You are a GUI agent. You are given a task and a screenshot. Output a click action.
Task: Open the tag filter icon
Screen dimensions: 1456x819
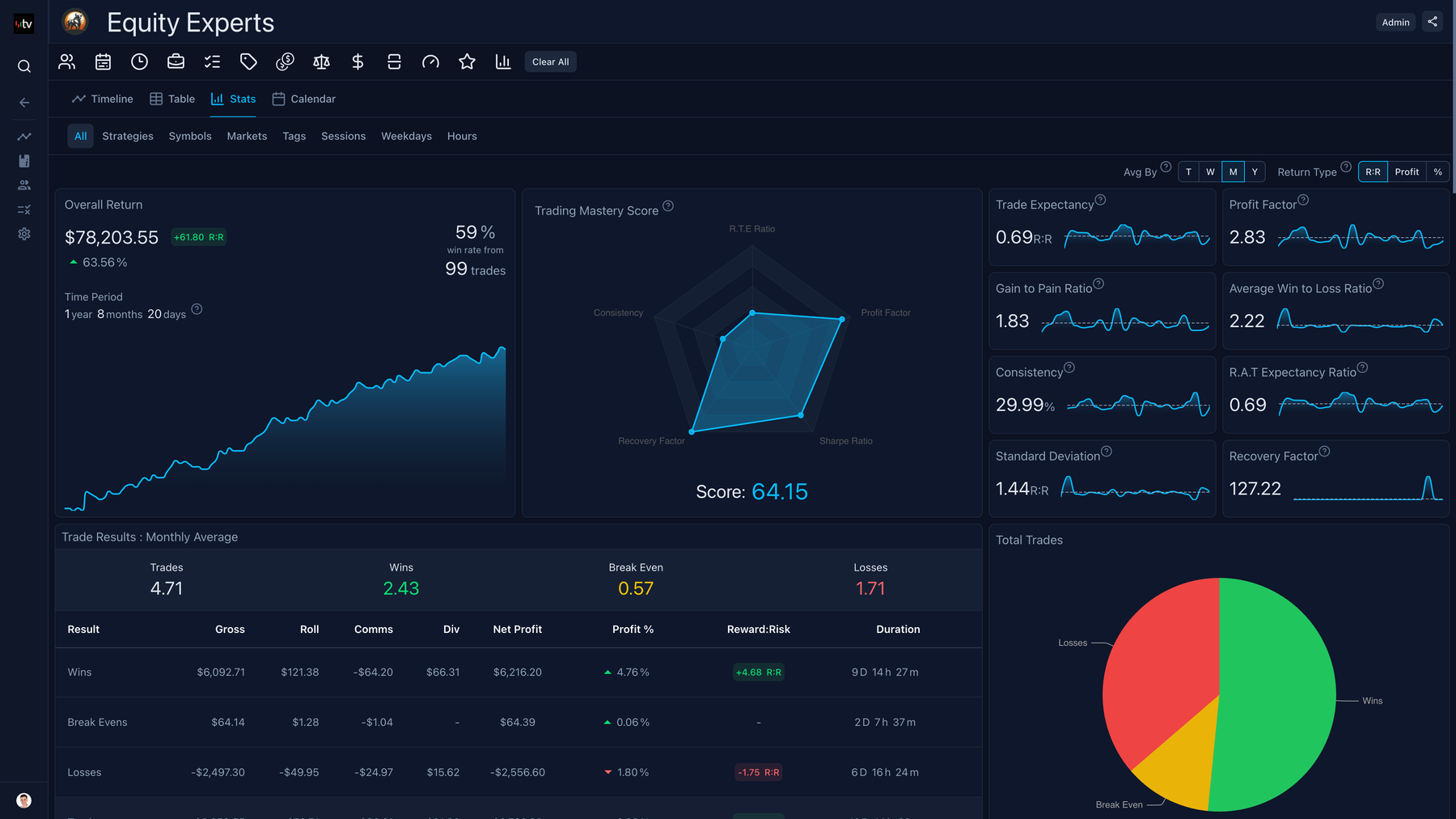point(248,62)
